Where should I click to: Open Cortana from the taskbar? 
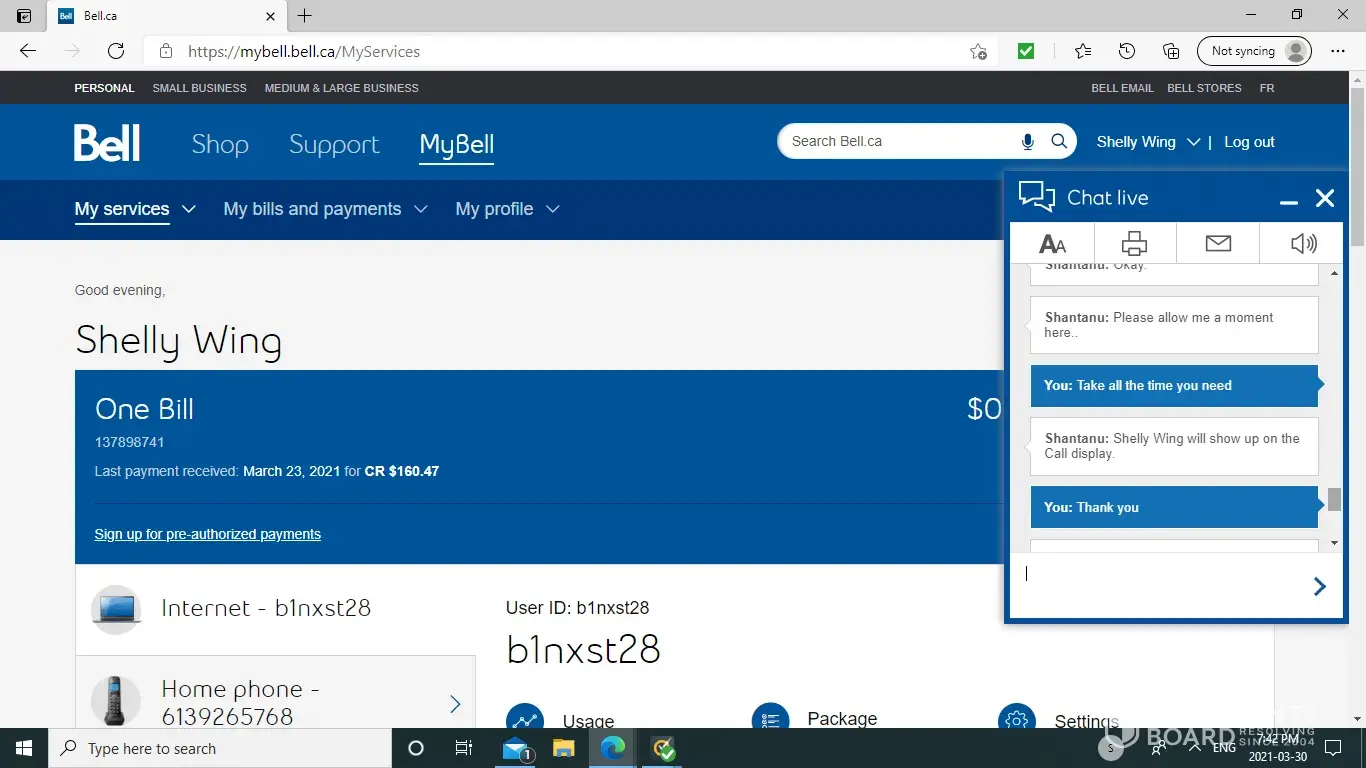tap(416, 748)
